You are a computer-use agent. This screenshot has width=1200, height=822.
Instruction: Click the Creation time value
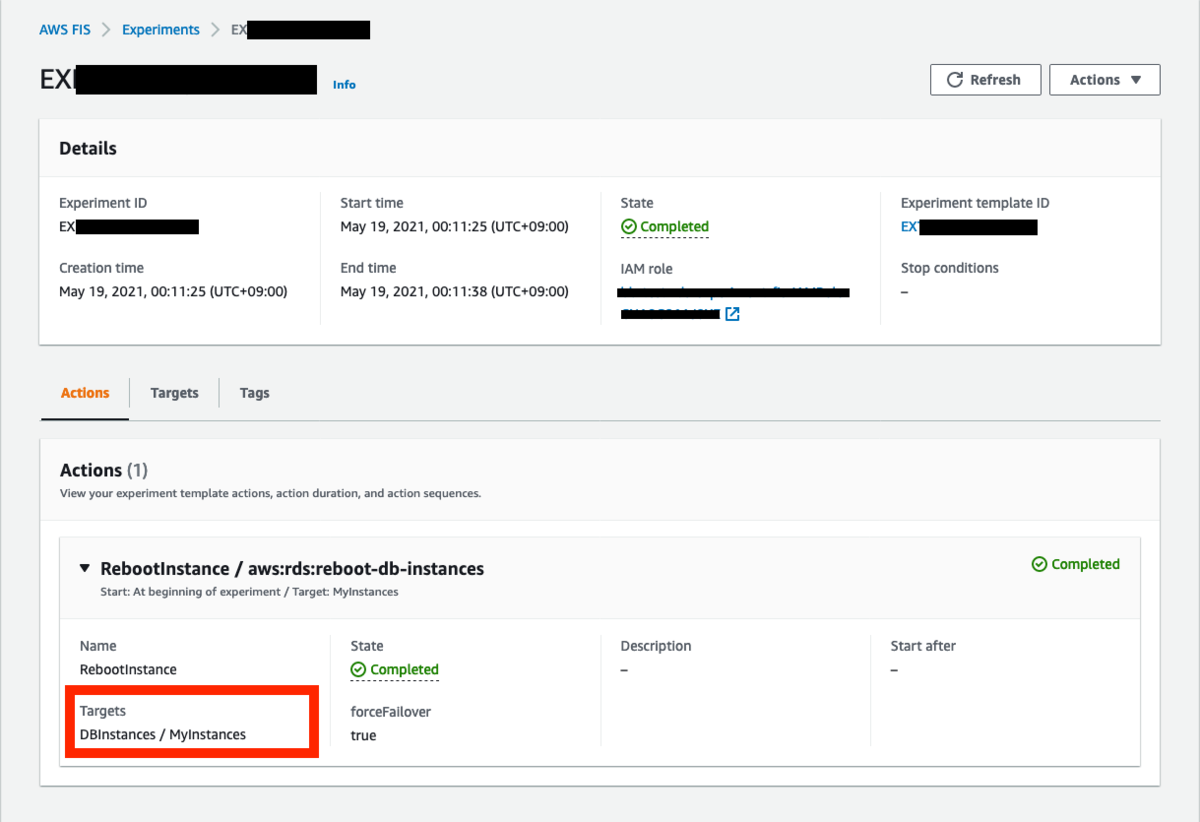tap(173, 292)
